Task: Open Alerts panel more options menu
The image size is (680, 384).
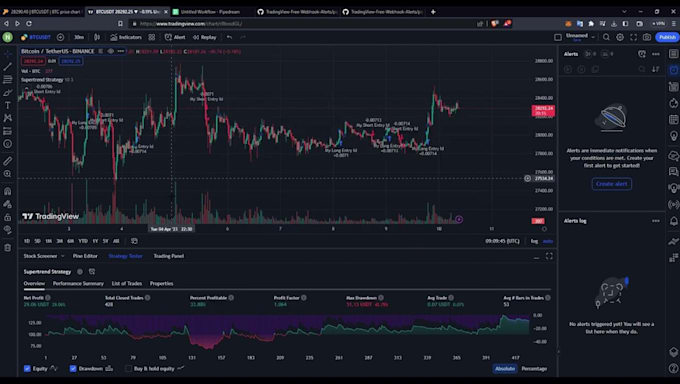Action: [x=656, y=54]
